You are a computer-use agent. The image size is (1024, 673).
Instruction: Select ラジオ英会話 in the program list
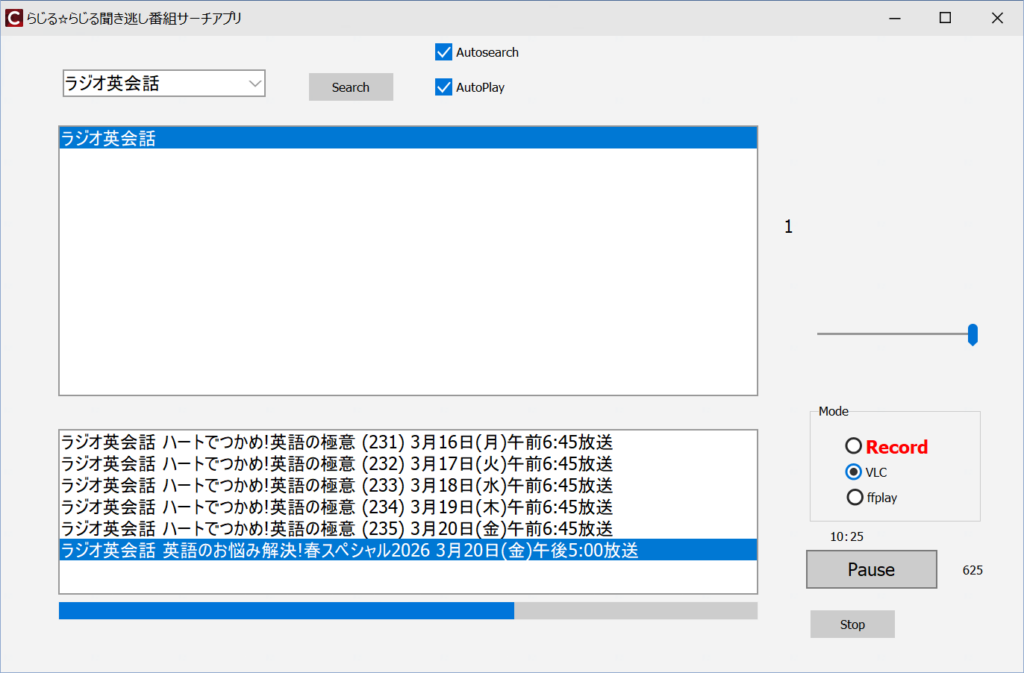[407, 139]
